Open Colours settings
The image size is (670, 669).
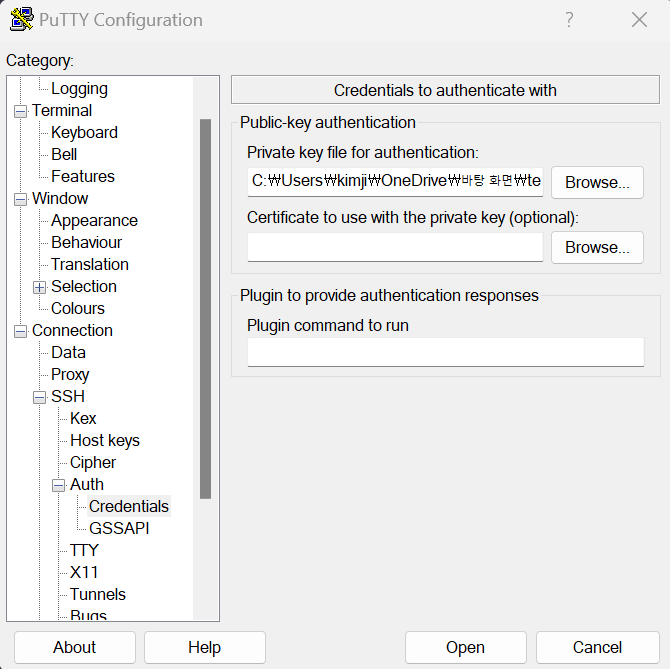click(x=78, y=308)
